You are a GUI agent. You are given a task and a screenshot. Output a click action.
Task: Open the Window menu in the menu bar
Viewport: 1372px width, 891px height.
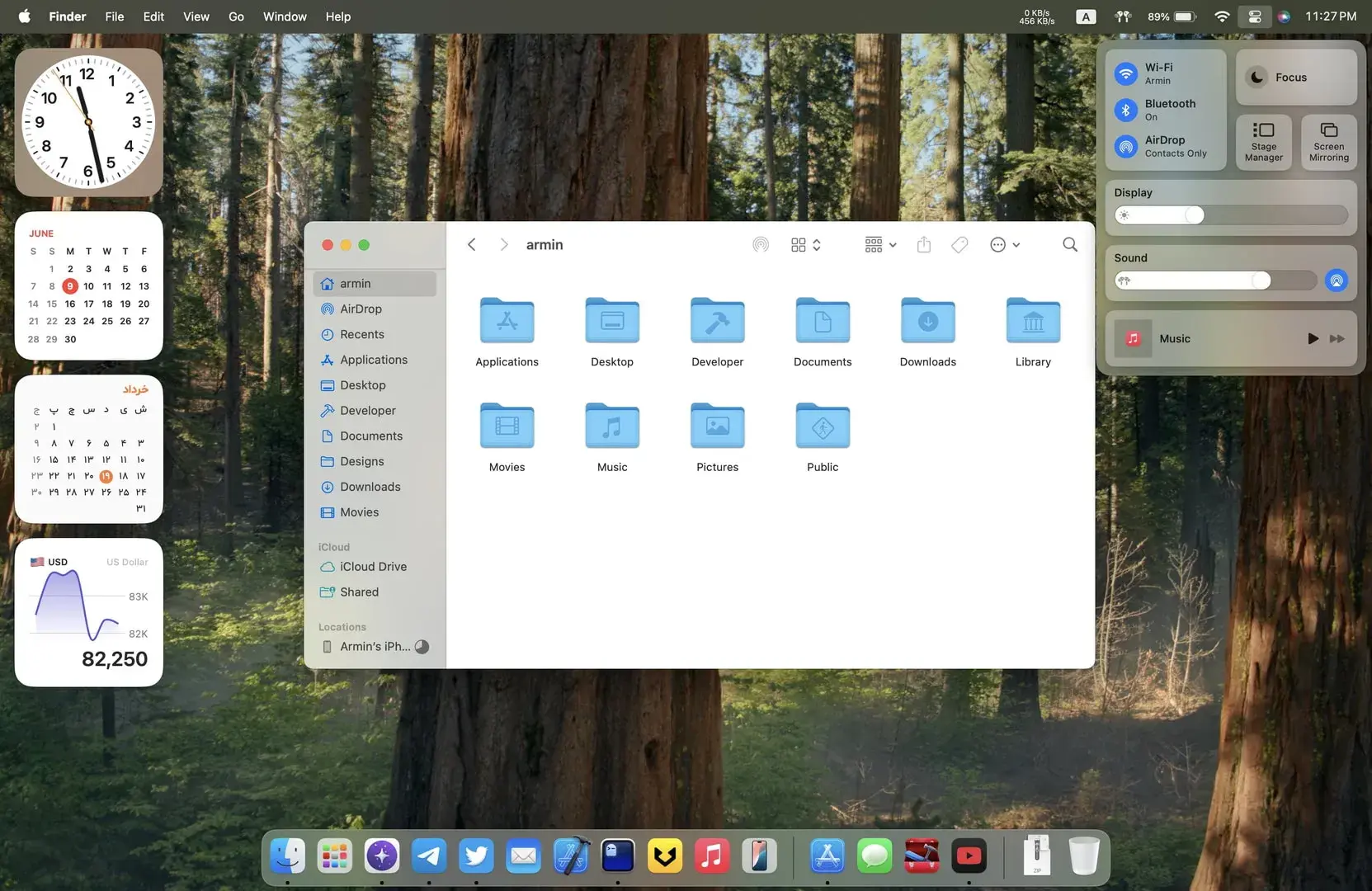(284, 16)
